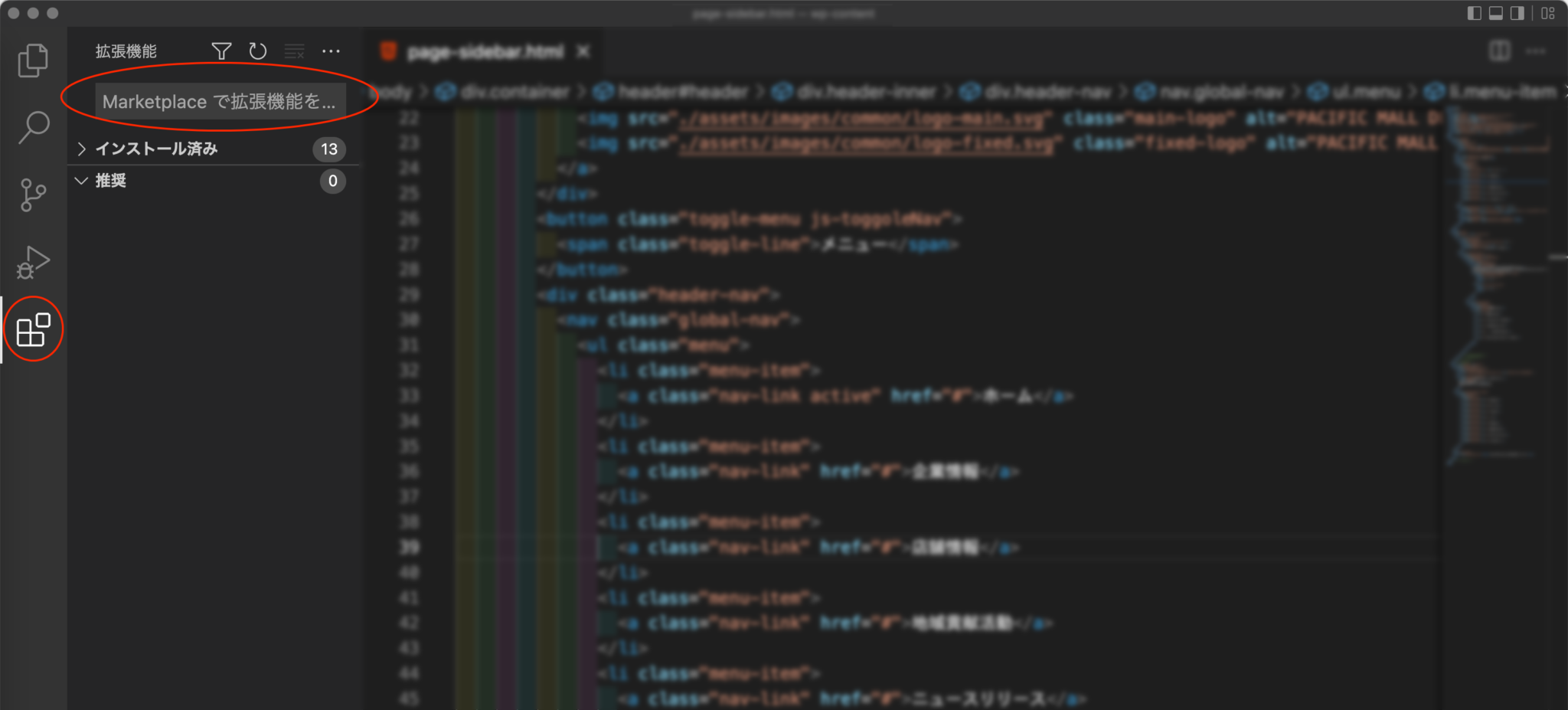Open the Source Control icon

pyautogui.click(x=33, y=195)
